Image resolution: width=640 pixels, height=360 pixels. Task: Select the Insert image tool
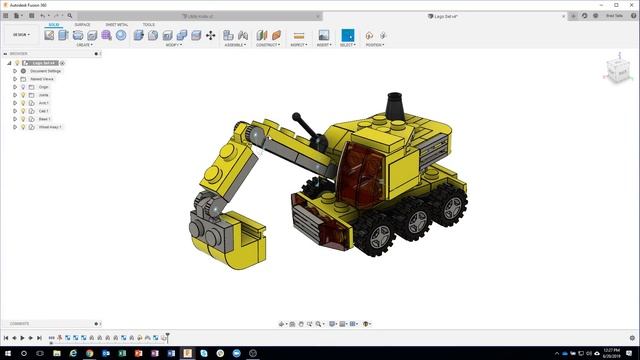tap(324, 35)
